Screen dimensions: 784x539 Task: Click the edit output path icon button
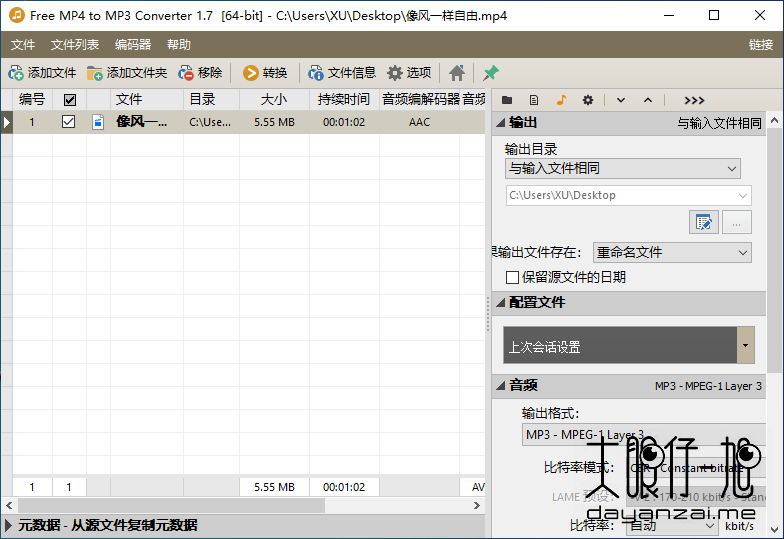click(x=704, y=222)
